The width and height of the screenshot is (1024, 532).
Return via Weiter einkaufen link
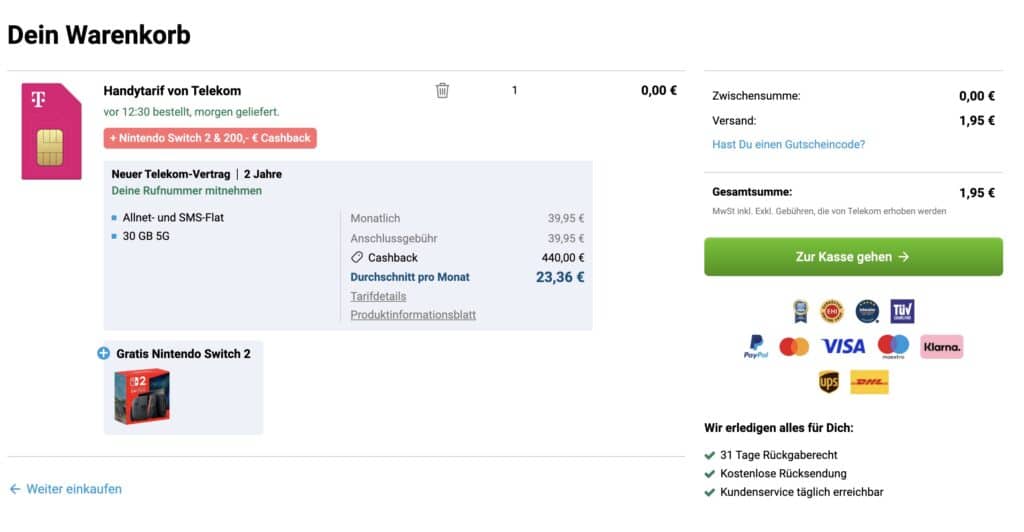pyautogui.click(x=65, y=489)
